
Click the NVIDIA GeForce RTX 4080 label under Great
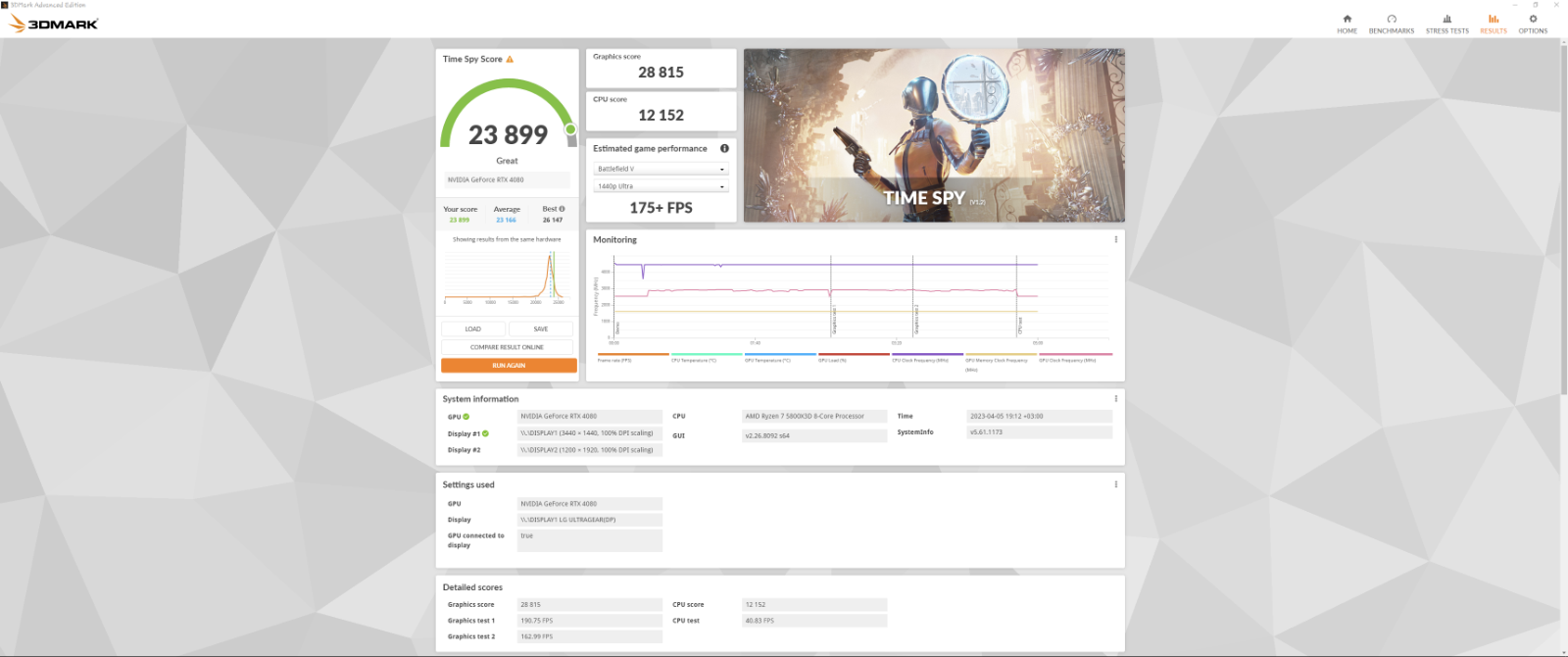(507, 179)
